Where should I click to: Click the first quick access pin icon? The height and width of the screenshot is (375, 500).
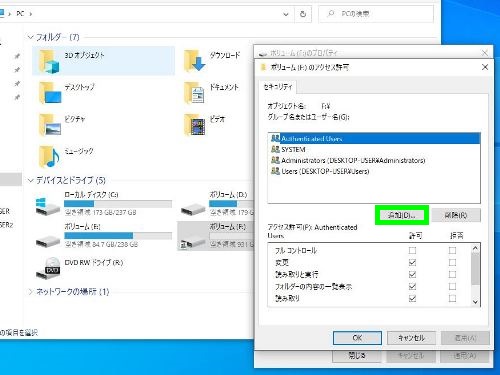(x=17, y=56)
